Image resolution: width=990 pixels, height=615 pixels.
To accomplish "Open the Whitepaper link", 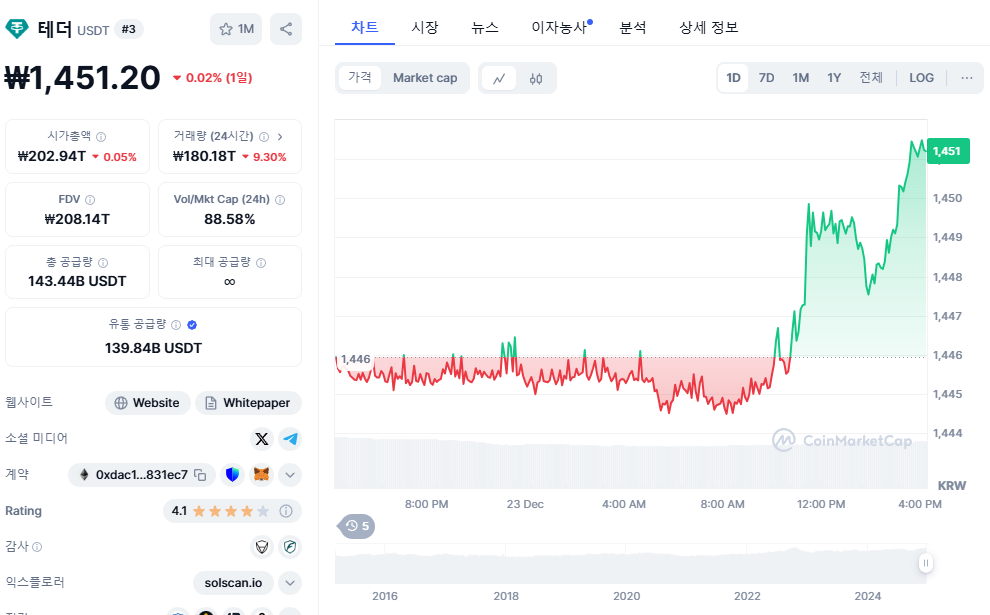I will (248, 403).
